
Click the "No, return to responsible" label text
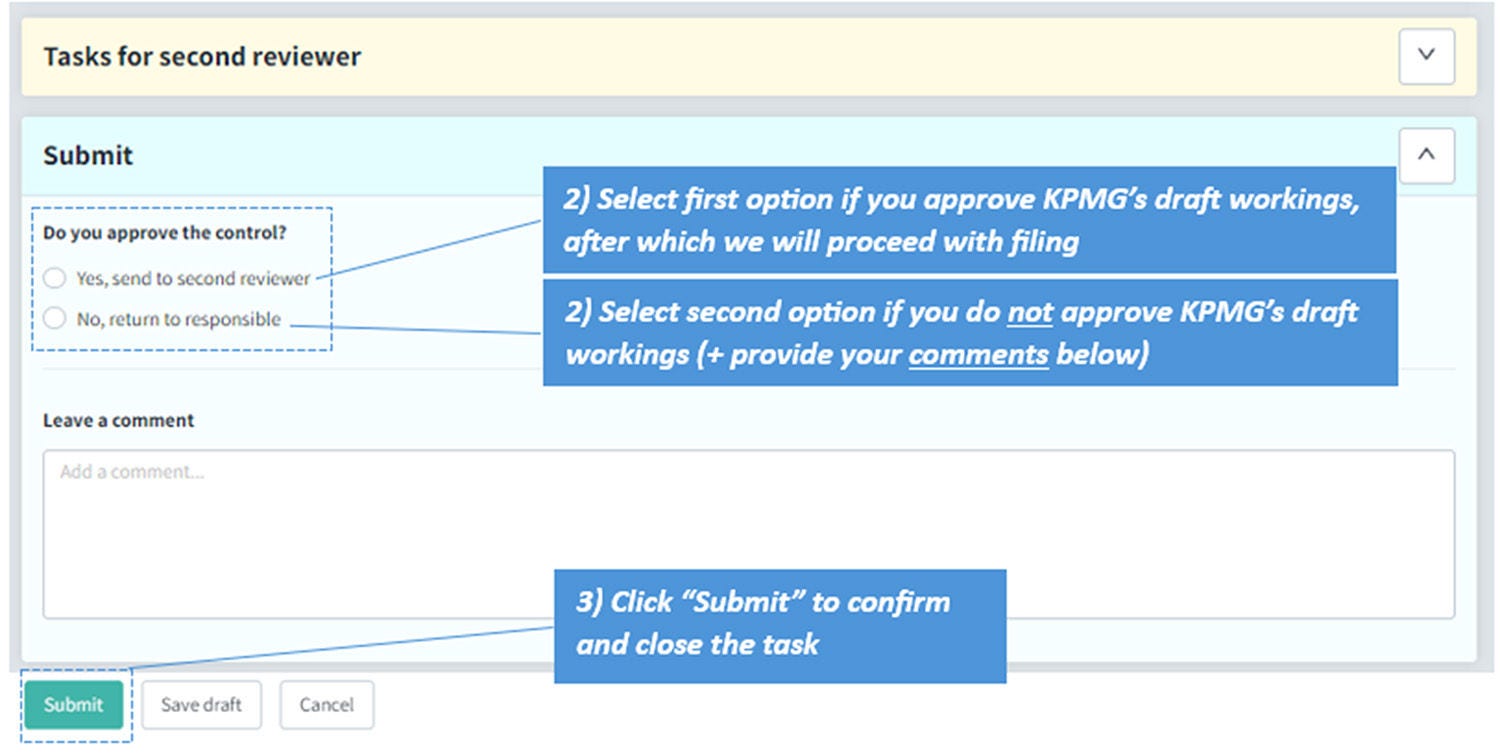(179, 320)
